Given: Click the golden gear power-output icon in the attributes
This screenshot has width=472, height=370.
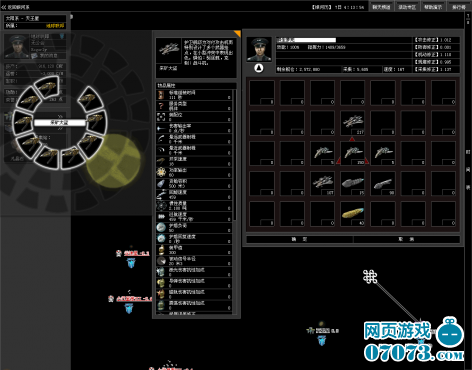Looking at the screenshot, I should coord(161,172).
